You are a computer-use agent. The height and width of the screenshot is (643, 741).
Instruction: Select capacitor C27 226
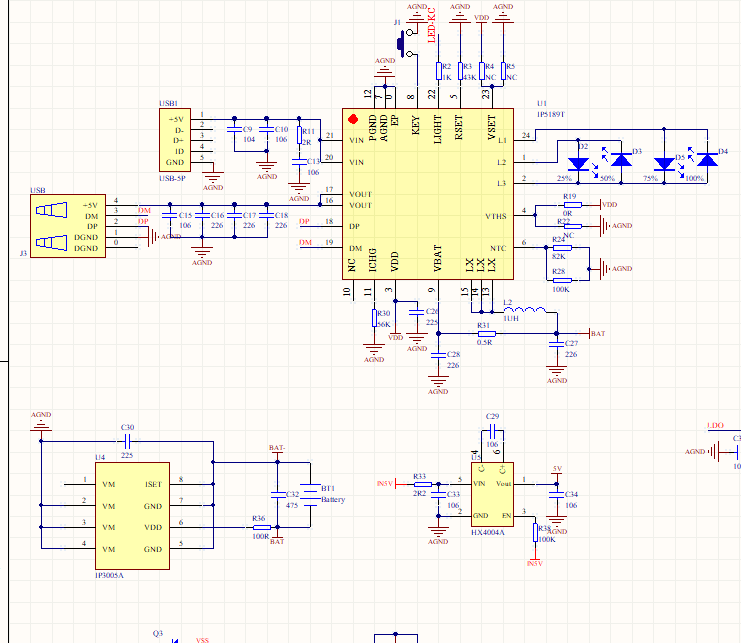pyautogui.click(x=557, y=345)
